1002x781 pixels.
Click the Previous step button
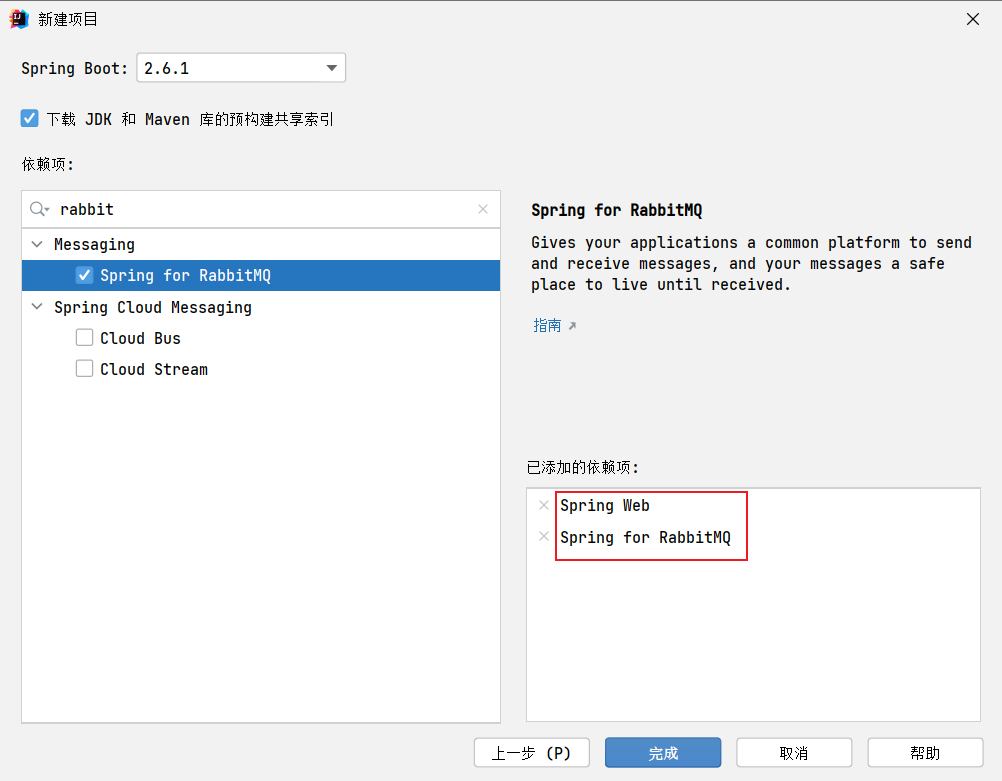pyautogui.click(x=532, y=753)
